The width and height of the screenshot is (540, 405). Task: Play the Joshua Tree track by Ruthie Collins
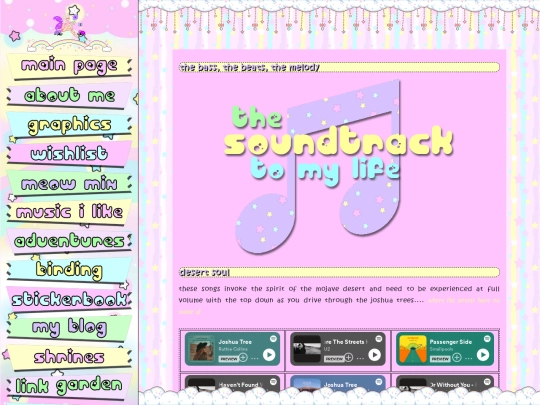269,355
